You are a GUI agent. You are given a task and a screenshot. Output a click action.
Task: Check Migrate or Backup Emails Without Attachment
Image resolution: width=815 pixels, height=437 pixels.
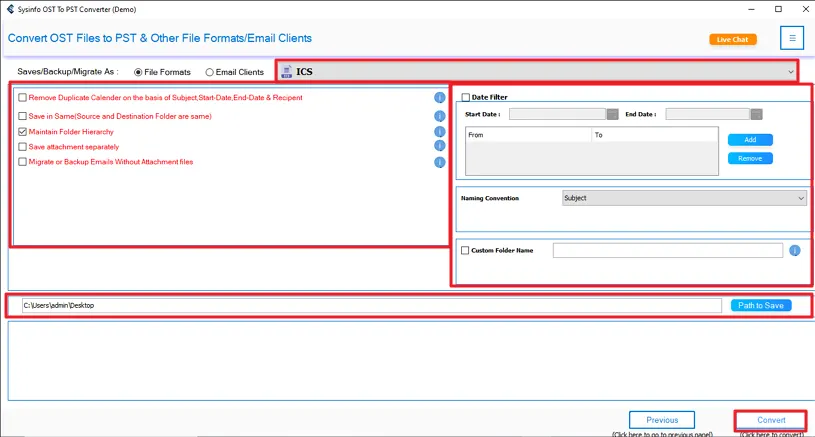[x=22, y=162]
